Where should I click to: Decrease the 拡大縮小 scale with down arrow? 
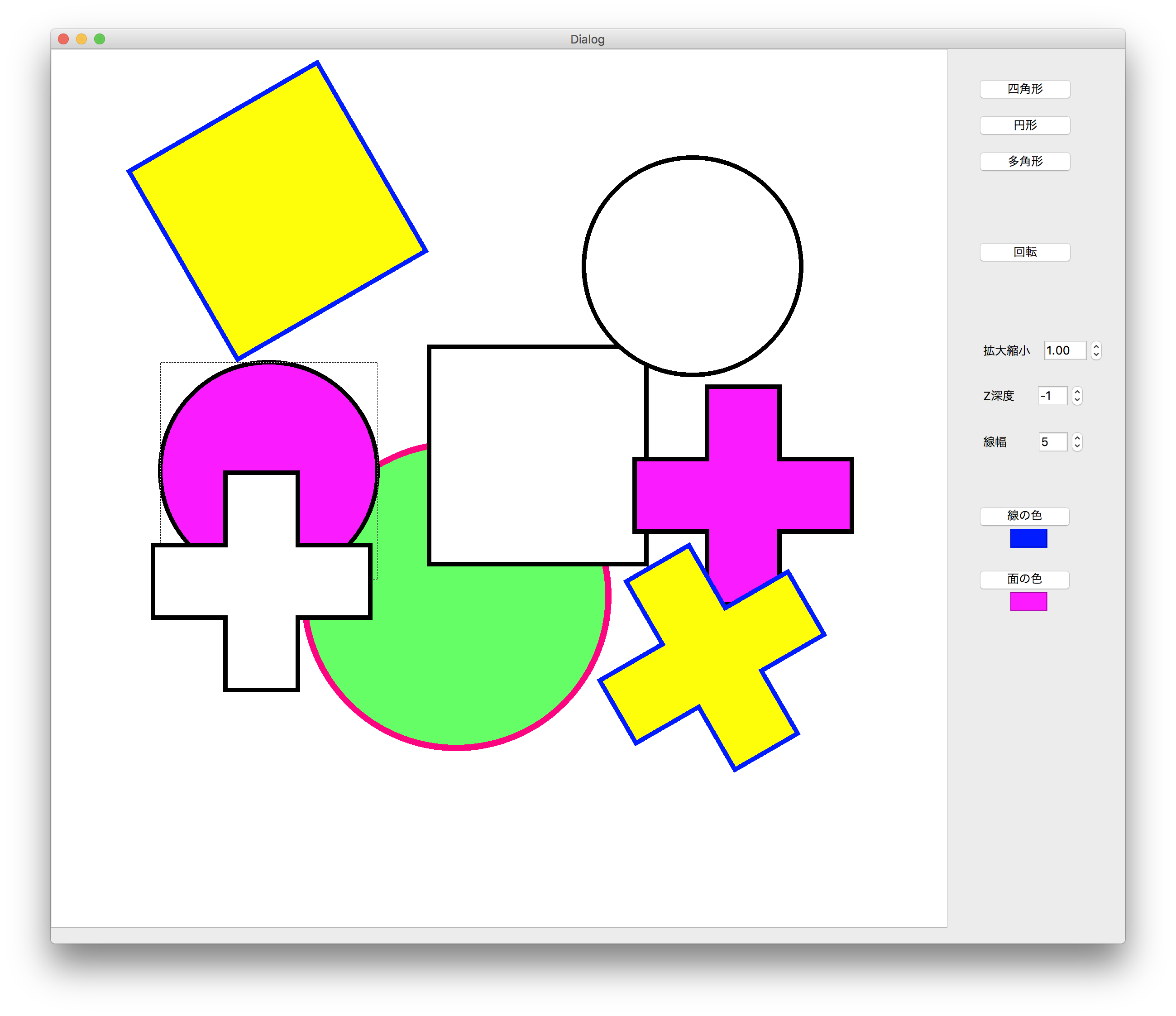(x=1096, y=355)
